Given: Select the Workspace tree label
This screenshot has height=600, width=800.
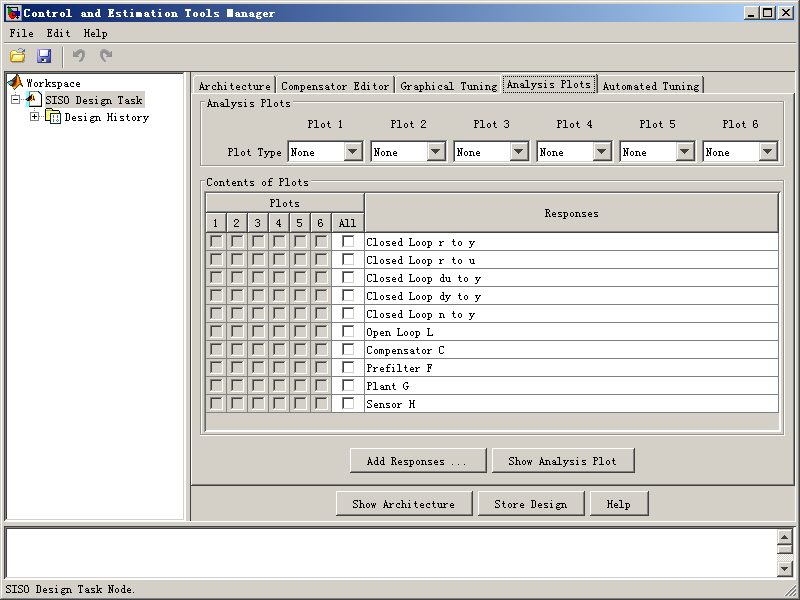Looking at the screenshot, I should (x=53, y=83).
